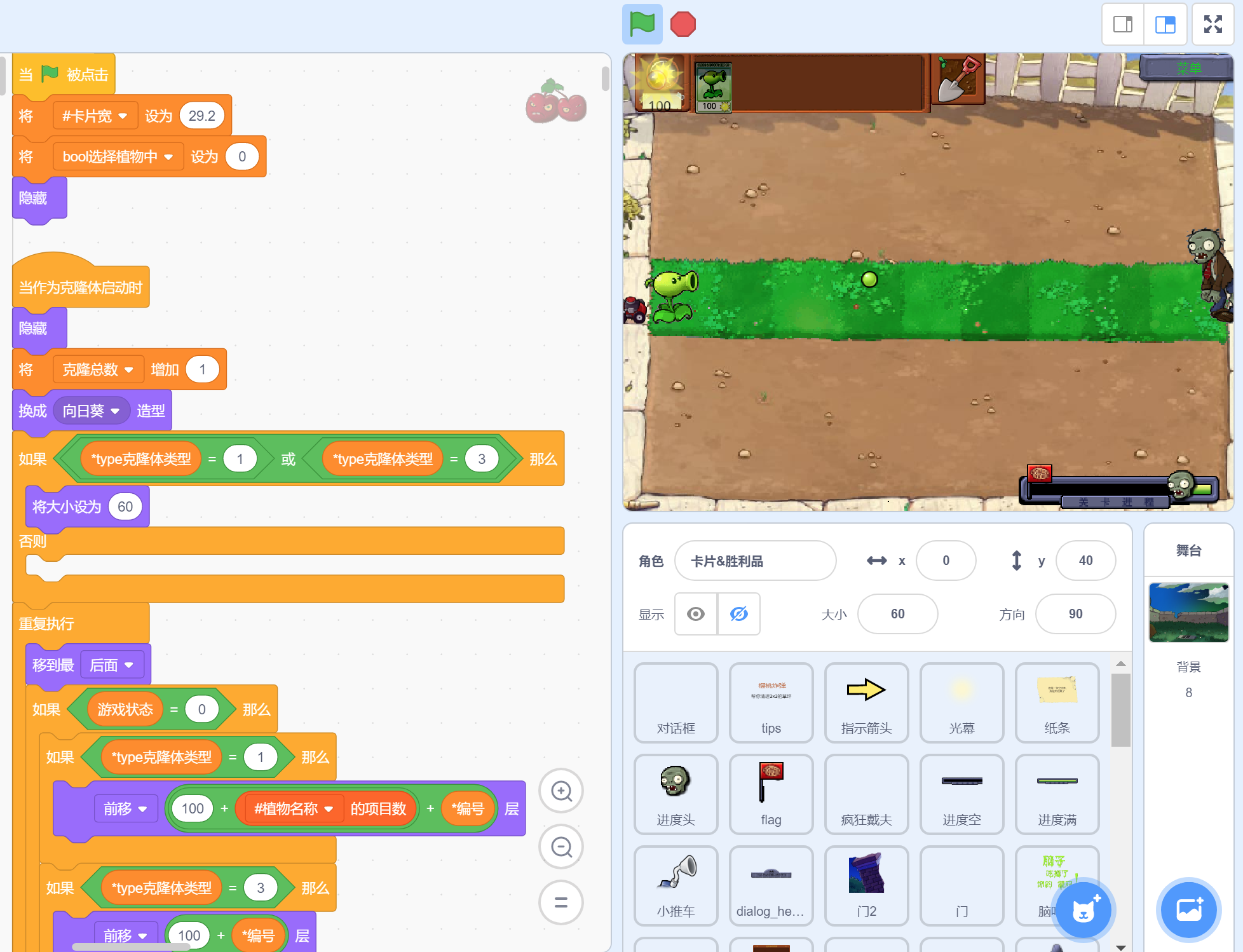Select the flag sprite
1243x952 pixels.
coord(771,794)
